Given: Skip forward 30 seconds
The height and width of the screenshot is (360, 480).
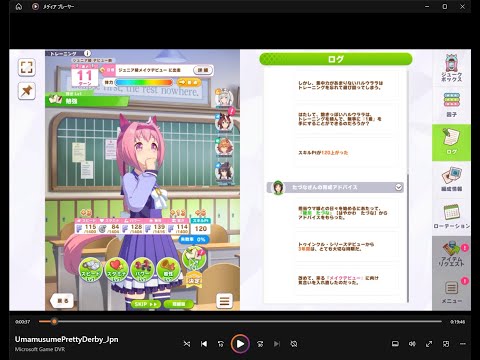Looking at the screenshot, I should pyautogui.click(x=260, y=344).
